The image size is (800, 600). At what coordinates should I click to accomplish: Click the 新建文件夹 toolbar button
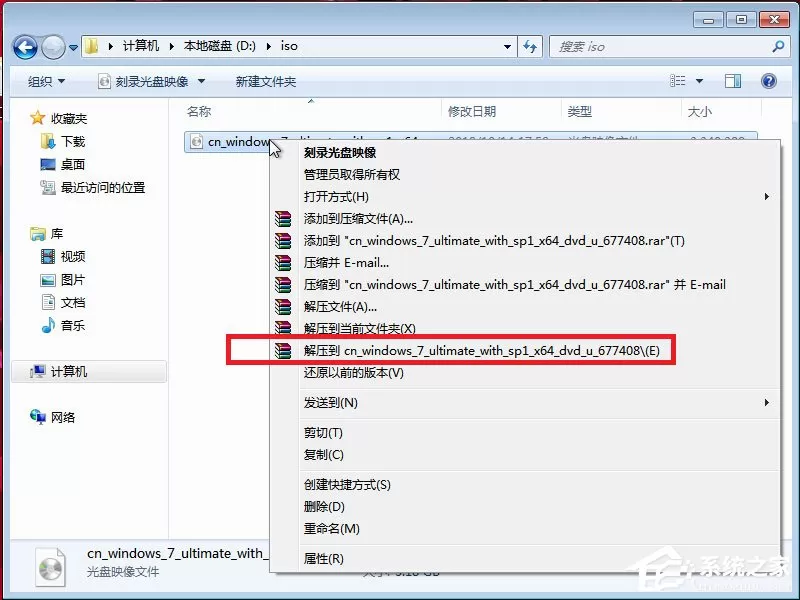click(x=265, y=82)
